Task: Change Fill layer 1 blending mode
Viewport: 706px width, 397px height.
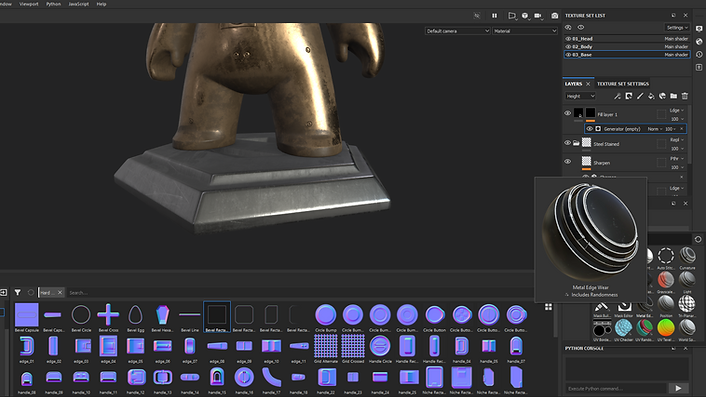Action: pos(677,110)
